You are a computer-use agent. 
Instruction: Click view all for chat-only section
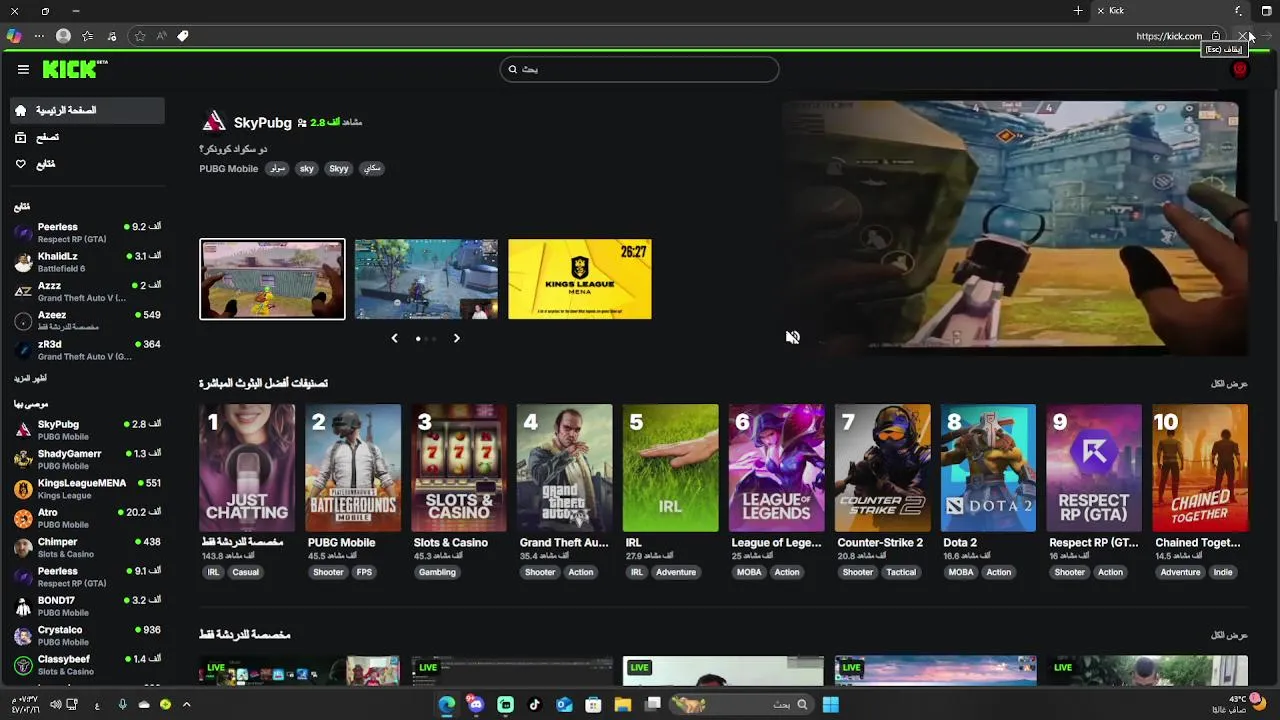[x=1229, y=635]
